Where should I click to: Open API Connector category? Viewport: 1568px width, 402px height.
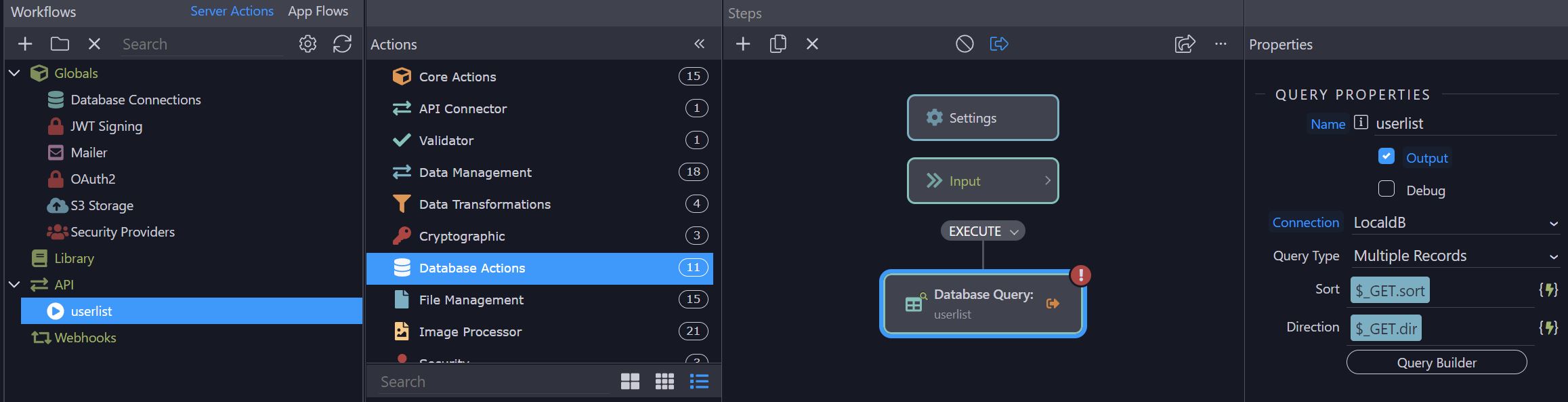[540, 108]
